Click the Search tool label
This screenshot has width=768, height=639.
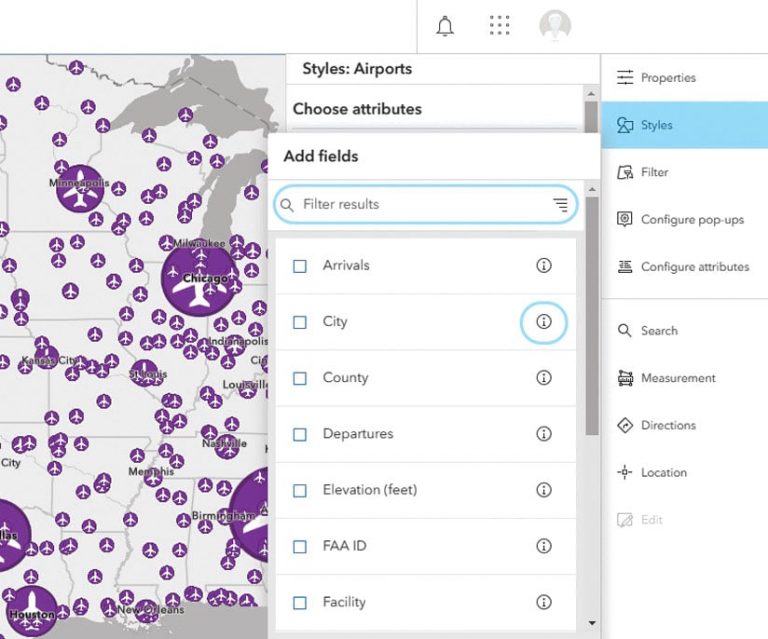pyautogui.click(x=659, y=331)
